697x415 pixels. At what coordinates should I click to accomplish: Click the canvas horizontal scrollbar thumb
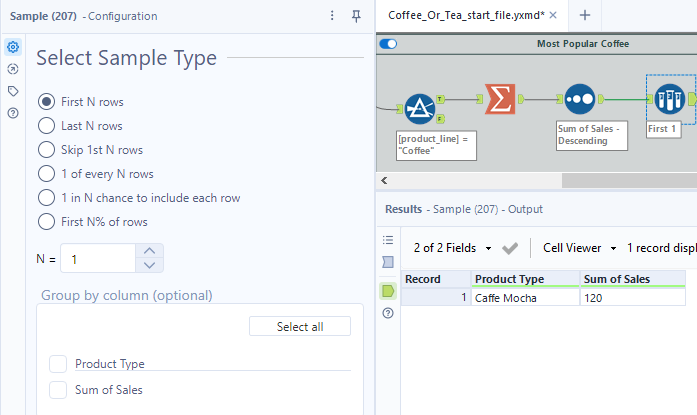pyautogui.click(x=629, y=180)
